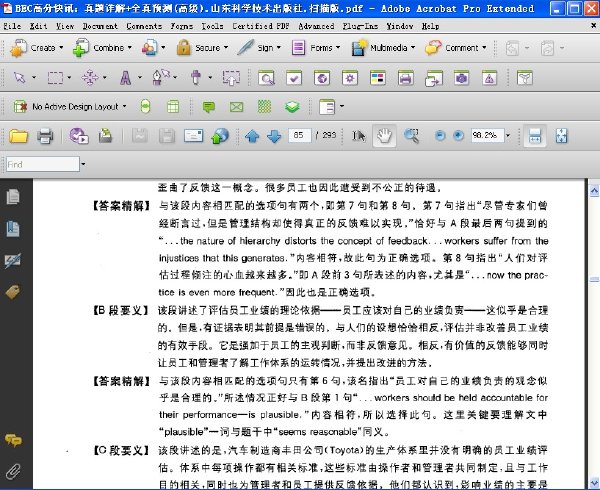Image resolution: width=600 pixels, height=490 pixels.
Task: Expand the Create dropdown arrow
Action: coord(61,48)
